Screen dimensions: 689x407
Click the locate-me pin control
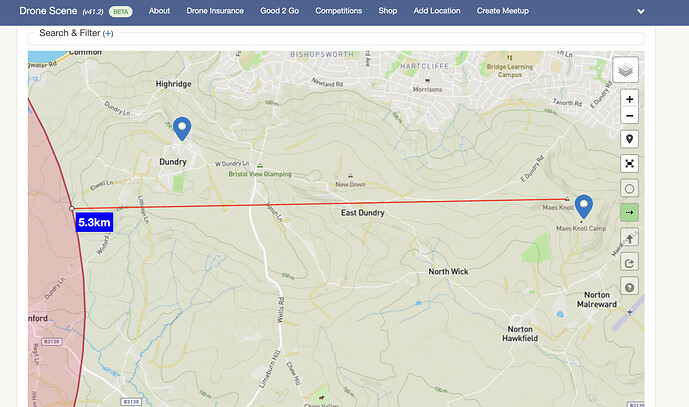pyautogui.click(x=629, y=139)
